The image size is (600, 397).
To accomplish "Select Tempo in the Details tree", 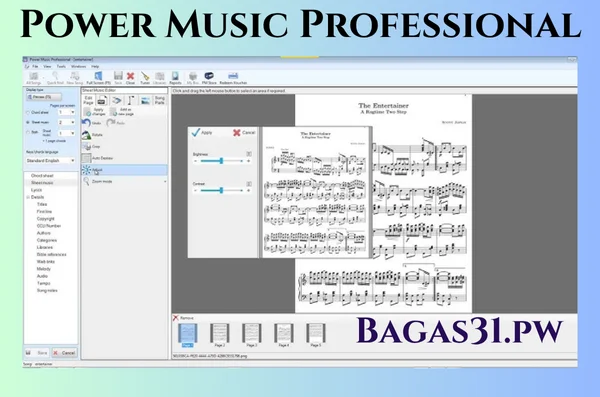I will tap(43, 283).
